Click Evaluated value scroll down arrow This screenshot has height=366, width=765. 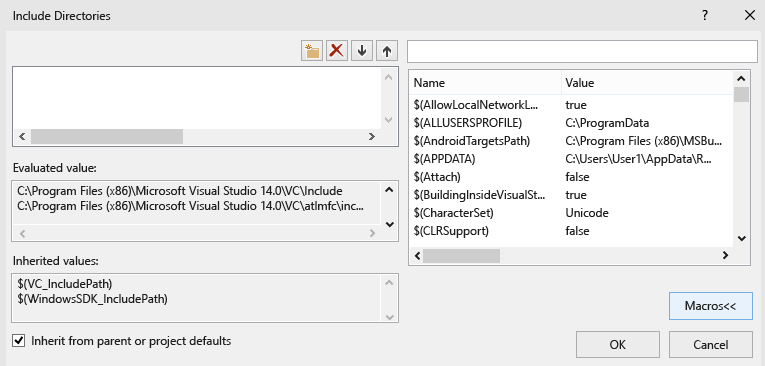389,224
